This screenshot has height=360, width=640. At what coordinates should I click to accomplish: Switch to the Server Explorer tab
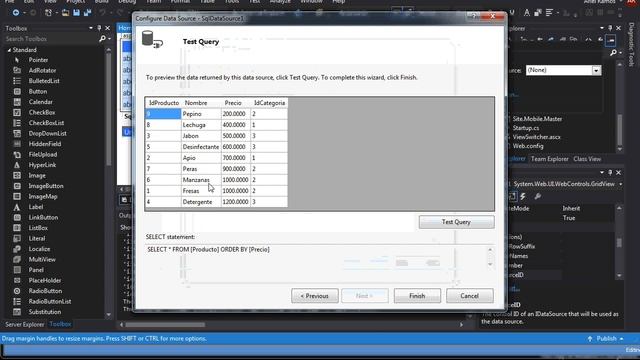coord(24,324)
